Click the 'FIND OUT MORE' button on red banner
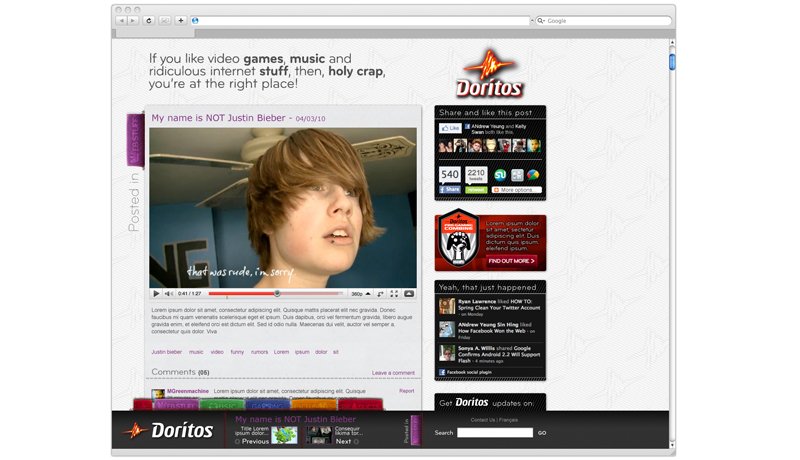Screen dimensions: 800x460 (x=511, y=261)
